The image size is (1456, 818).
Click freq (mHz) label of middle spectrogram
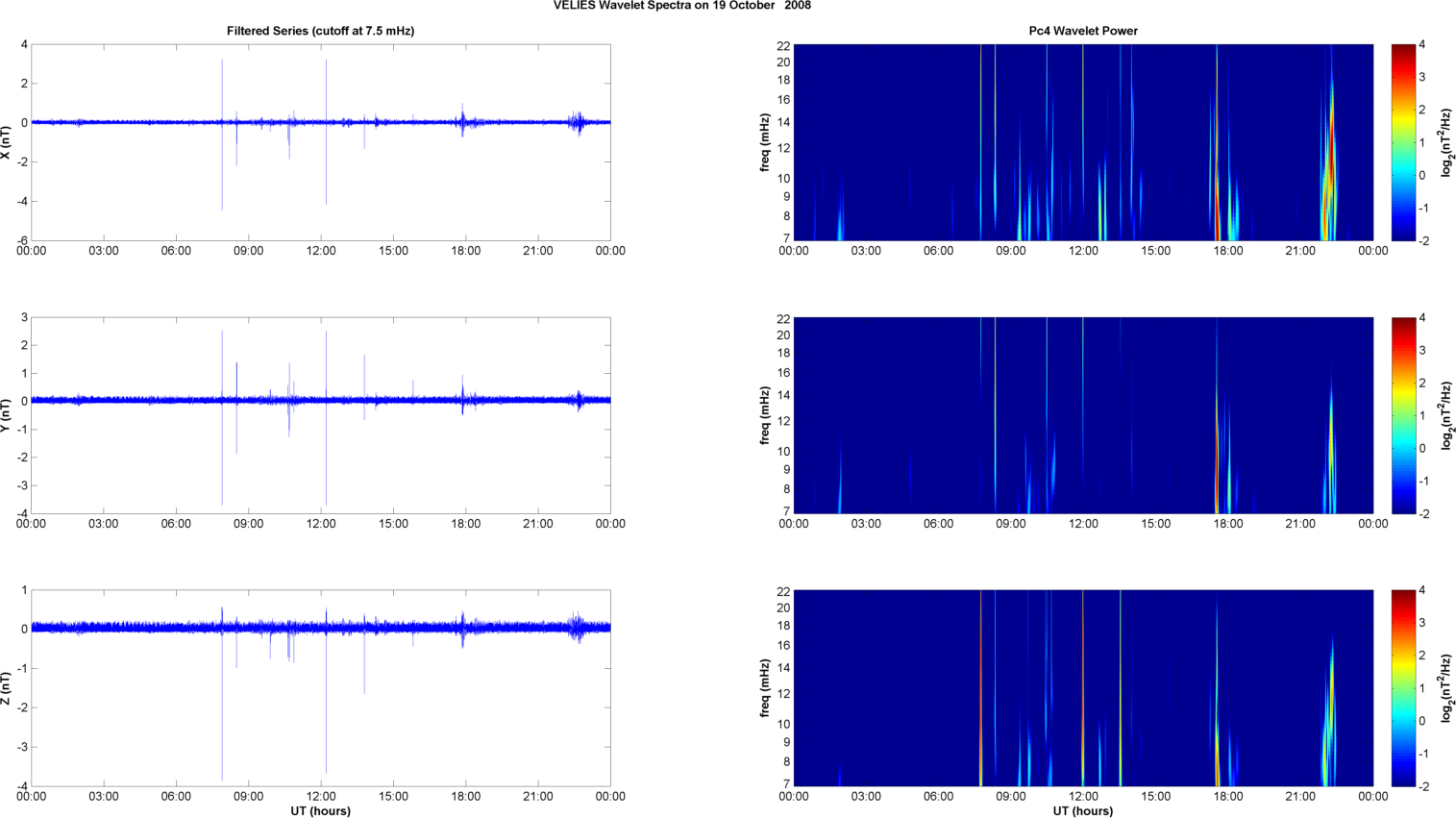(x=765, y=415)
